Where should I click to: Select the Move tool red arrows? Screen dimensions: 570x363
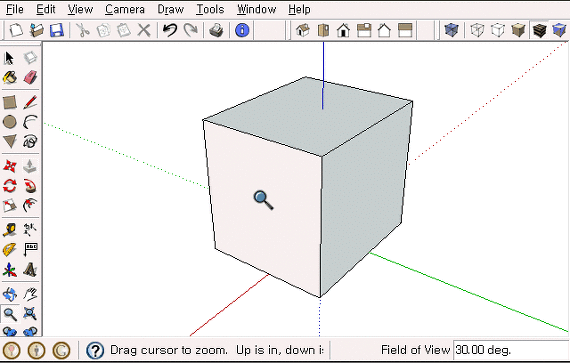tap(10, 166)
